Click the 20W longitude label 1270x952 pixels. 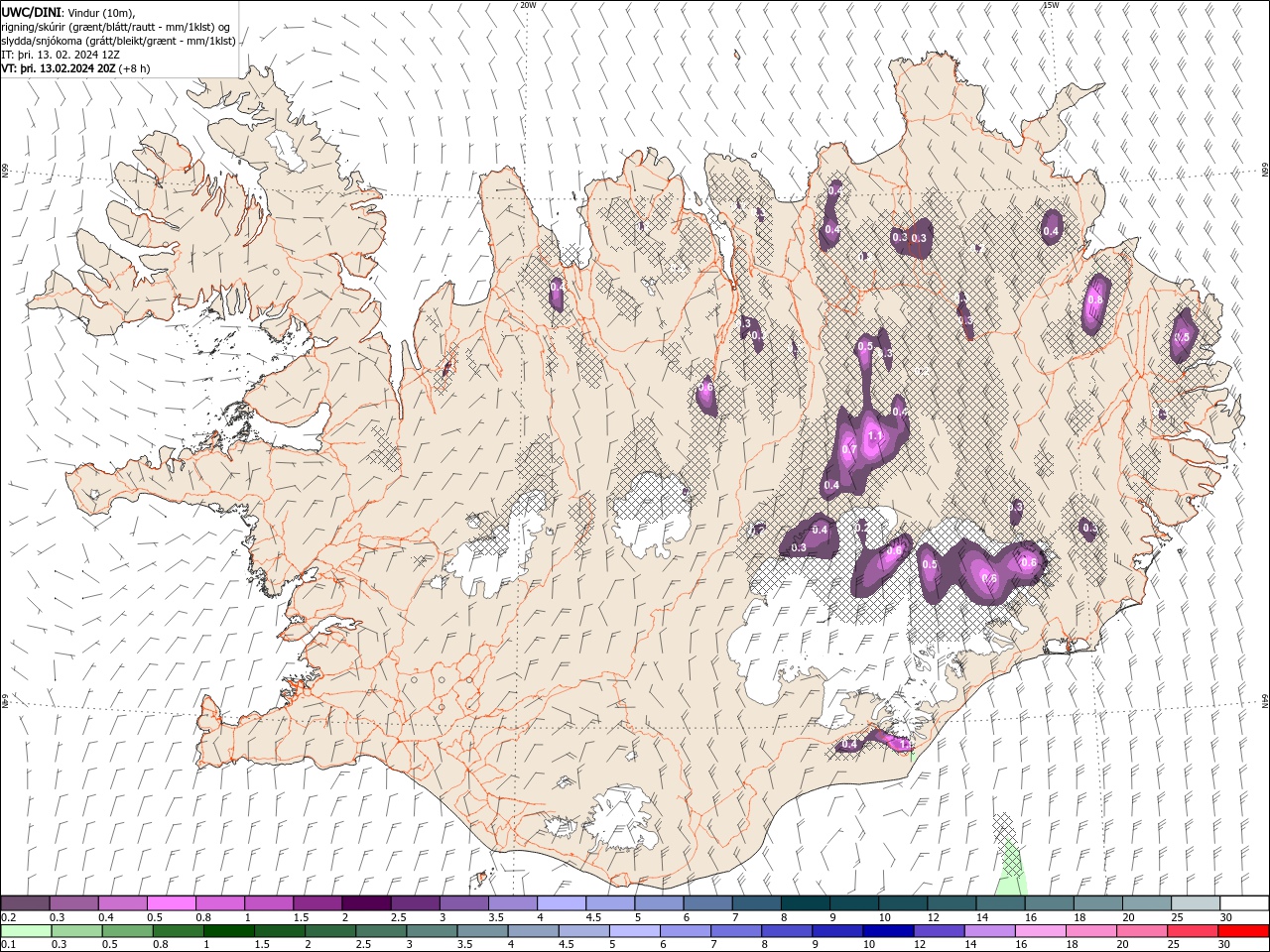528,5
